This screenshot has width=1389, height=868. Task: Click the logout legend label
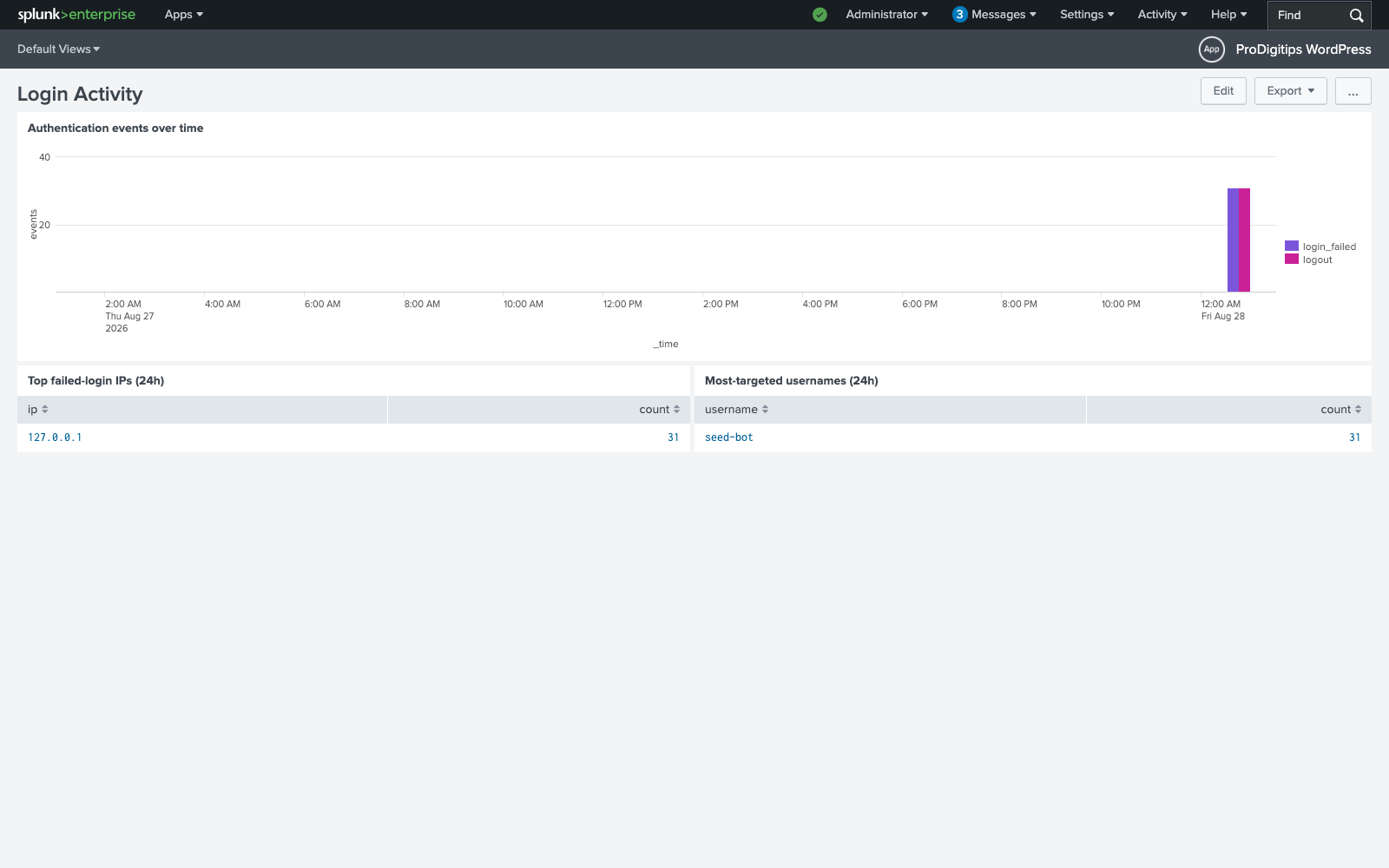[1317, 260]
